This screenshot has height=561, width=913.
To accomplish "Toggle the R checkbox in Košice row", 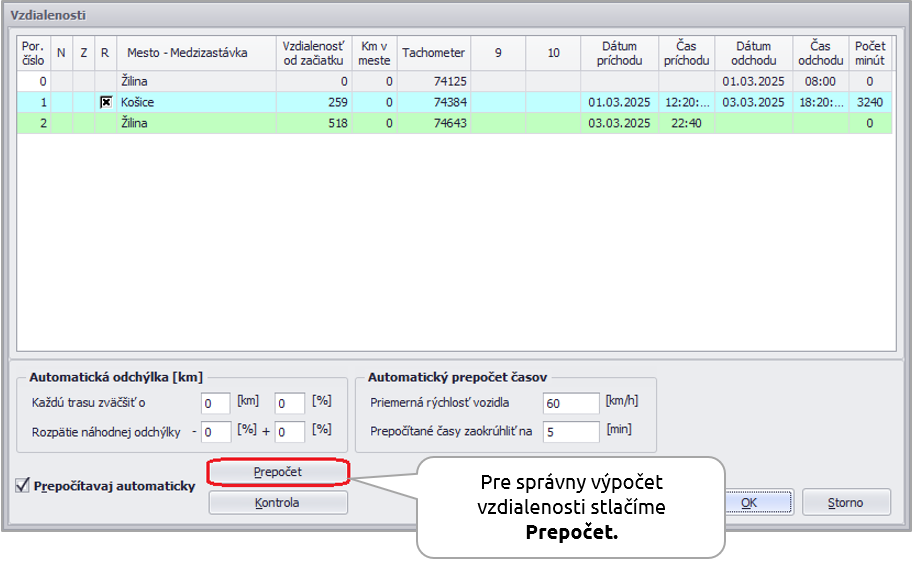I will coord(105,102).
